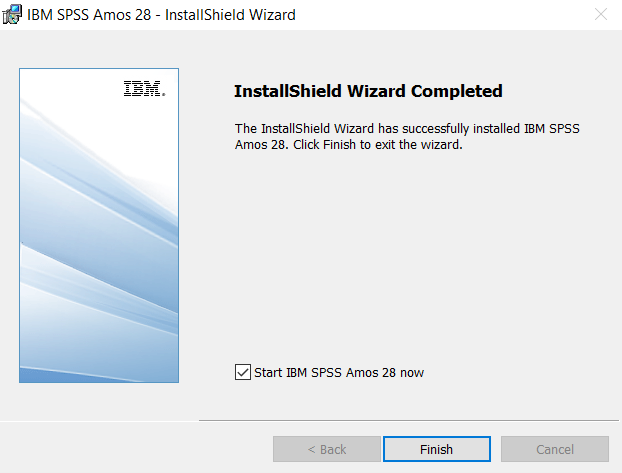Click the horizontal separator above the buttons
622x473 pixels.
point(408,420)
